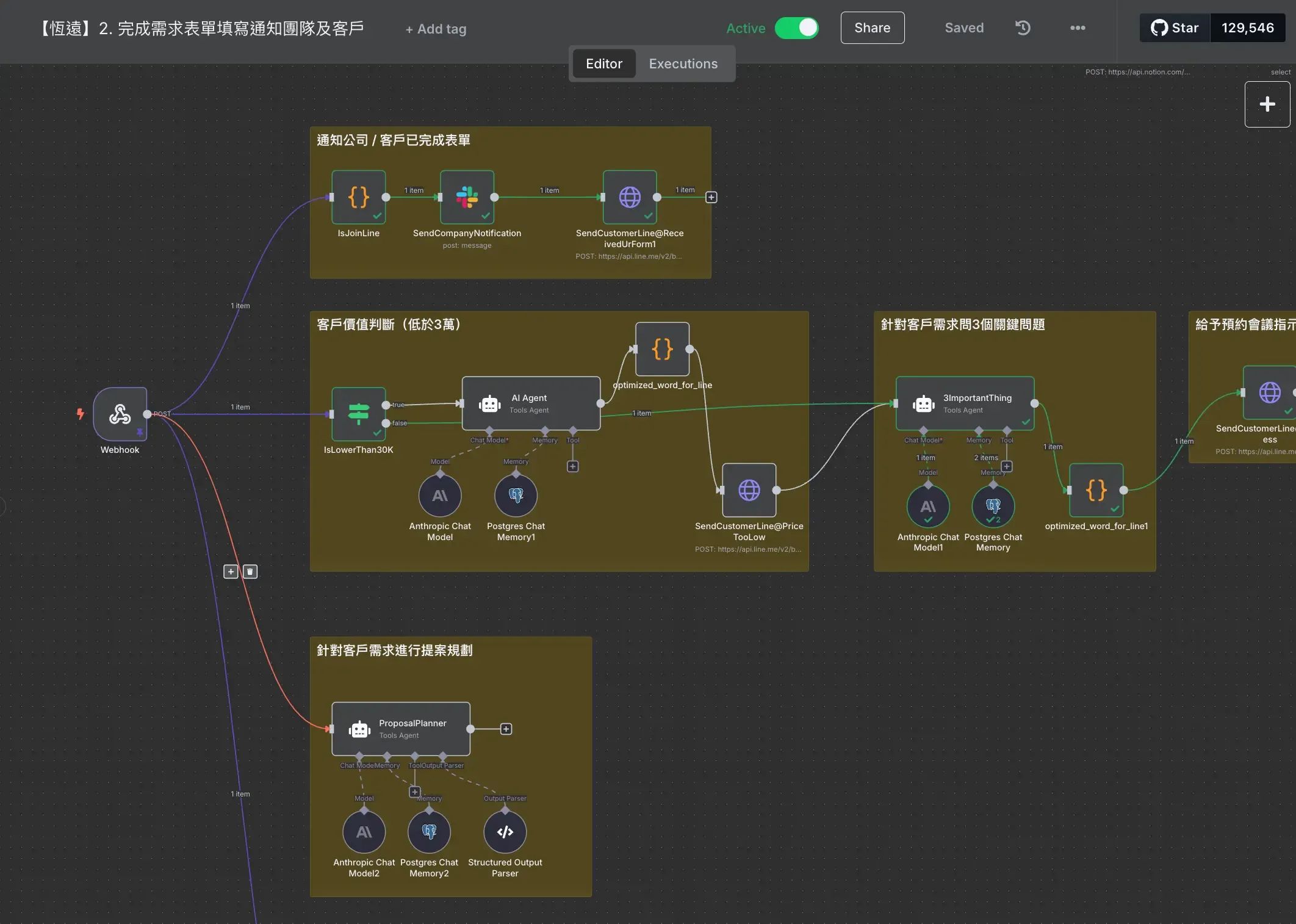Add node after ProposalPlanner output plus
1296x924 pixels.
tap(506, 729)
